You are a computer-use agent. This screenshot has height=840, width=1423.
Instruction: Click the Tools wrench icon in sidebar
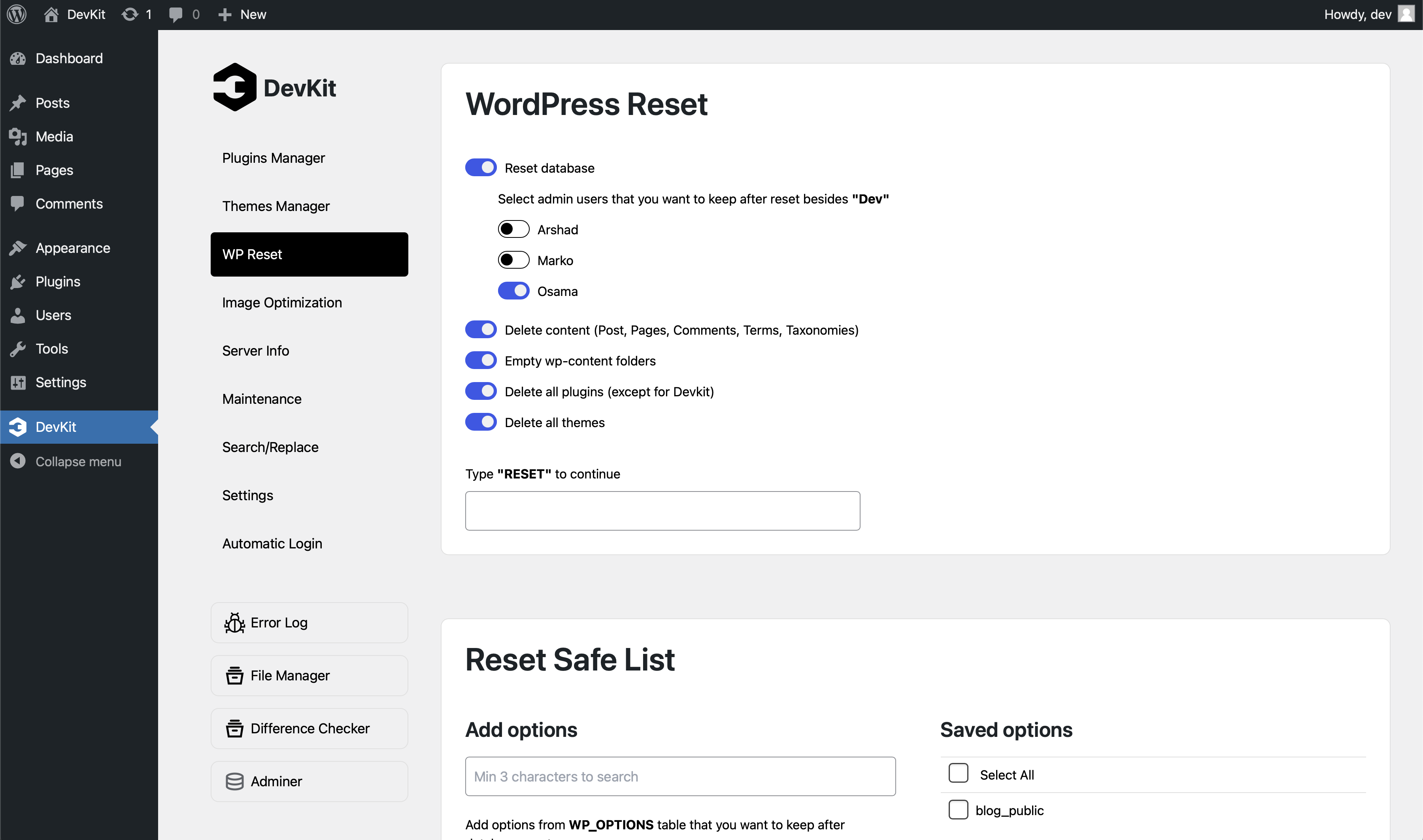[18, 348]
